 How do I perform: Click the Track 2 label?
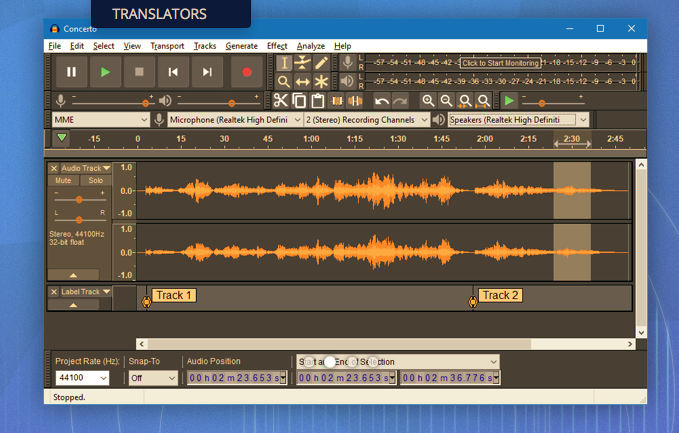pyautogui.click(x=500, y=295)
